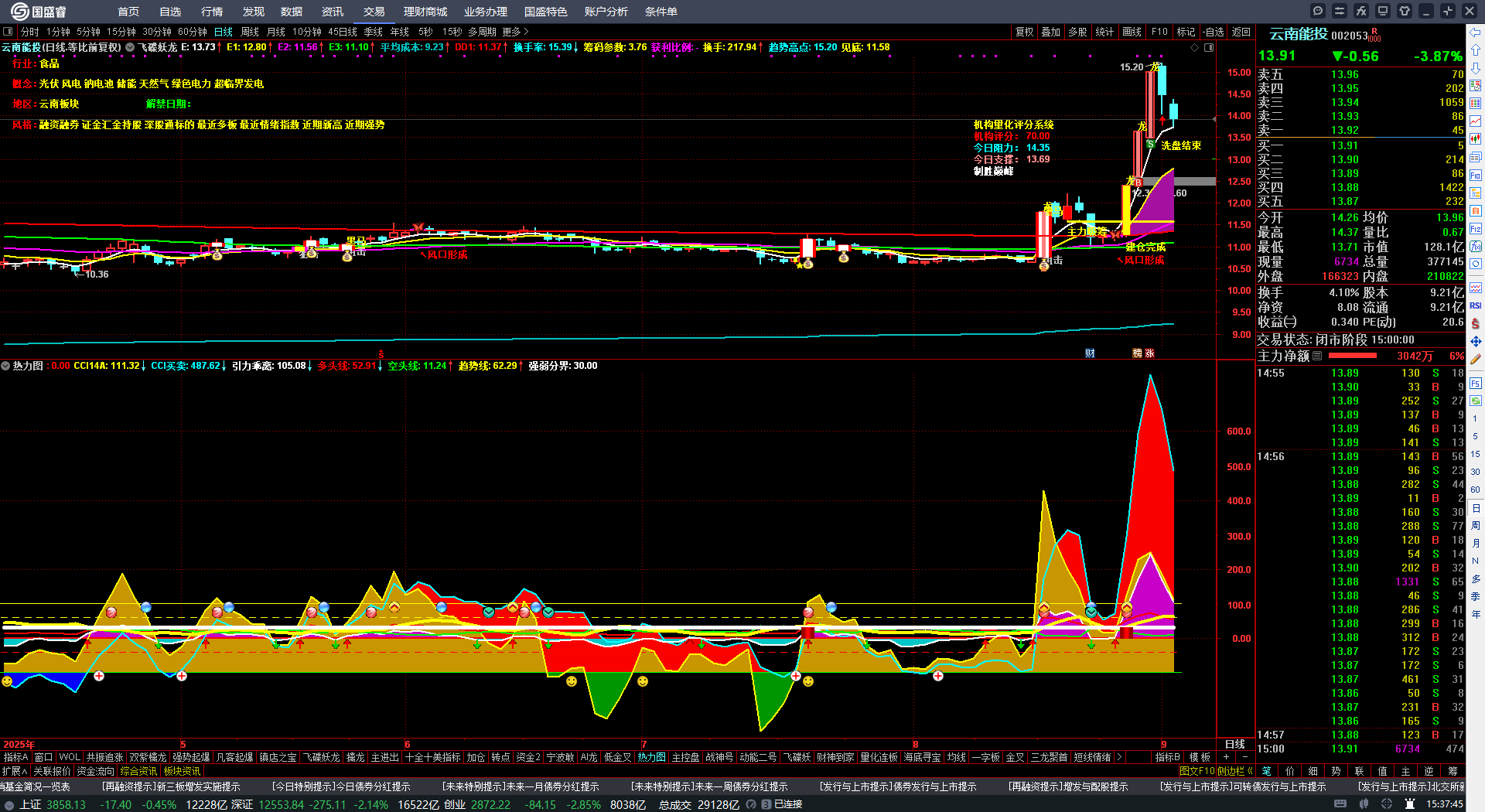Open the 账户分析 menu
Image resolution: width=1485 pixels, height=812 pixels.
tap(606, 12)
